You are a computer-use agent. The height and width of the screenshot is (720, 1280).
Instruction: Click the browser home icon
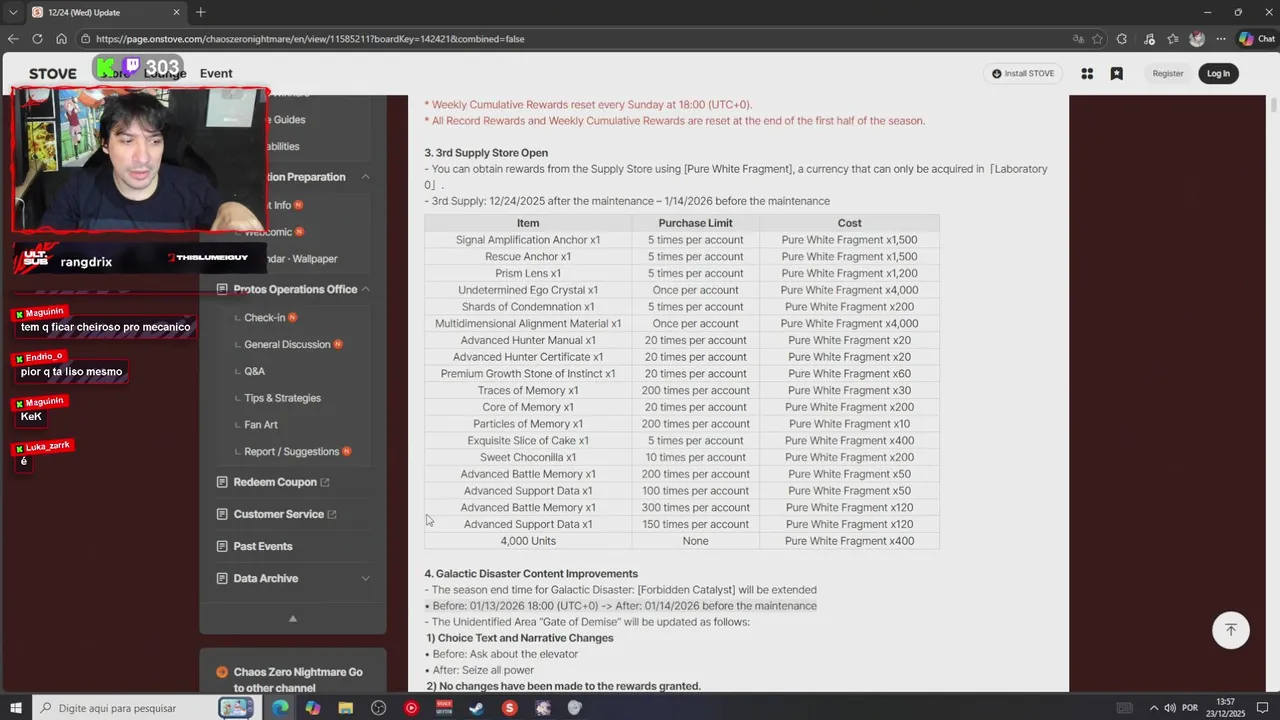[61, 39]
